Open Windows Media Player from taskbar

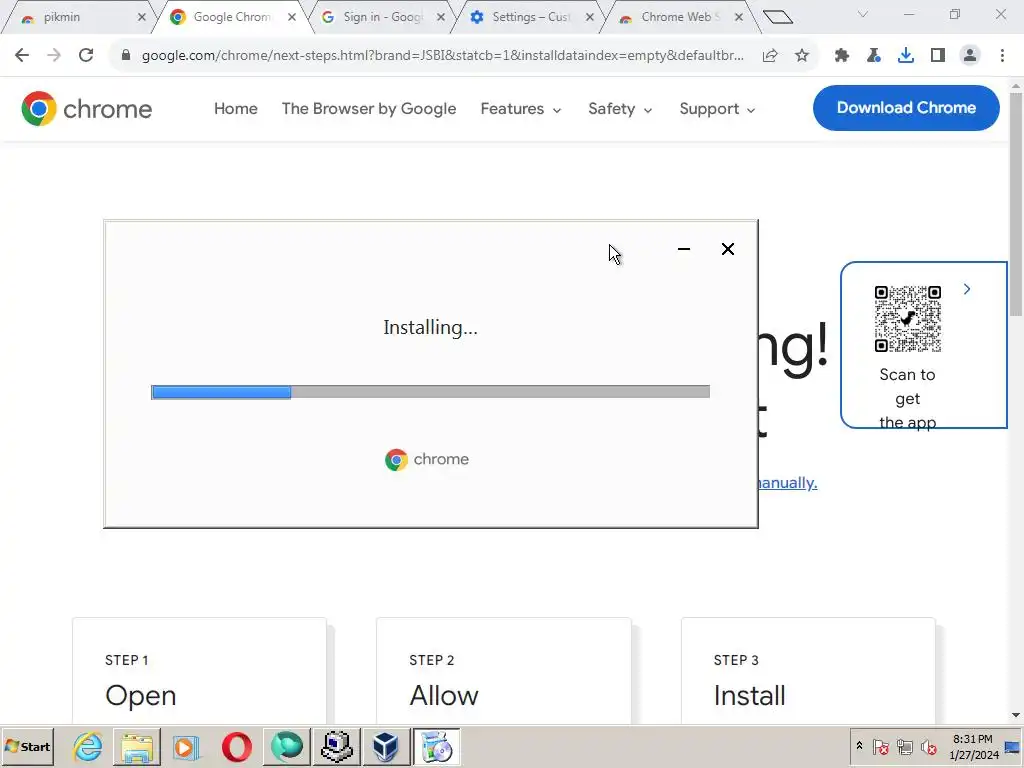point(186,746)
